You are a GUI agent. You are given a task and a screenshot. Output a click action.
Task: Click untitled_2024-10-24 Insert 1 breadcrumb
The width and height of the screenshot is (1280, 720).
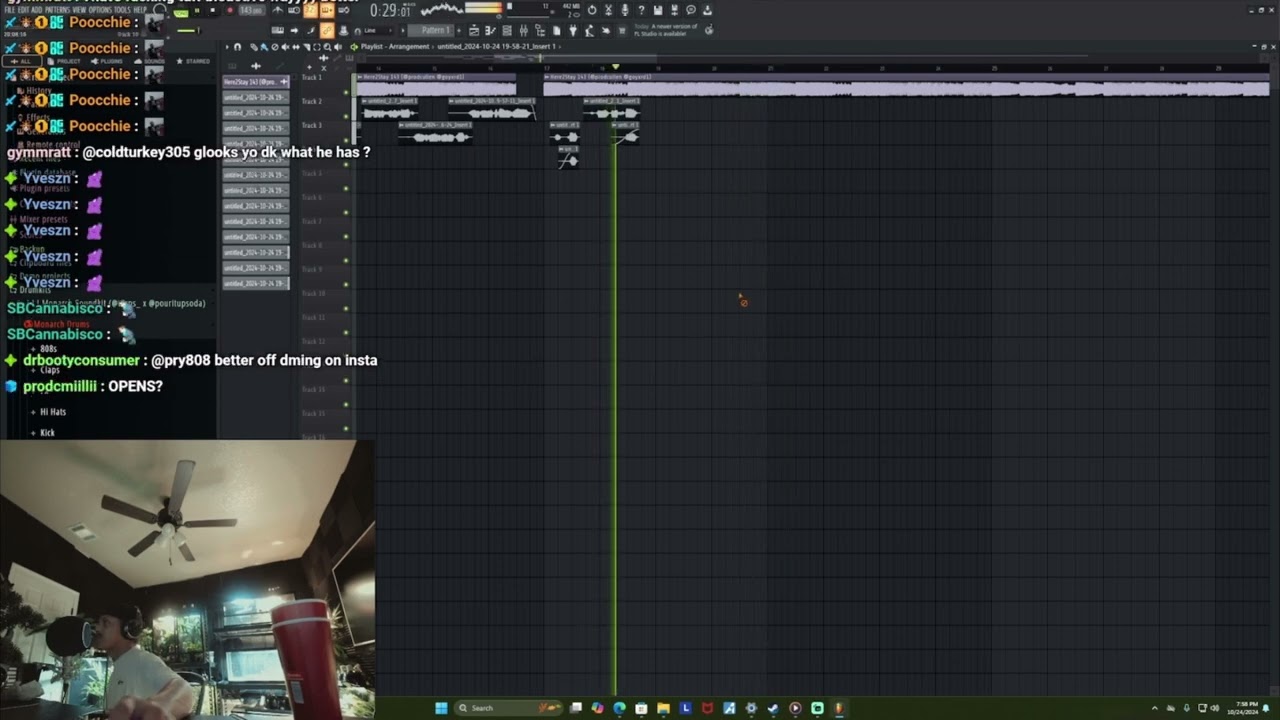(x=497, y=46)
